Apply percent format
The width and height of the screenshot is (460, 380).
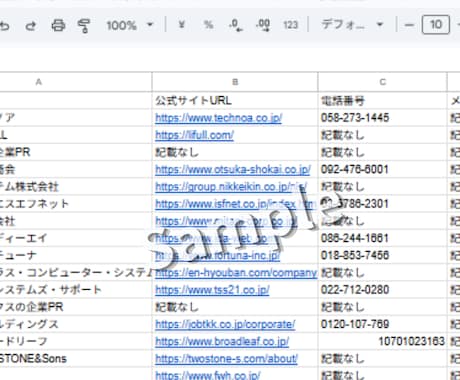tap(209, 25)
